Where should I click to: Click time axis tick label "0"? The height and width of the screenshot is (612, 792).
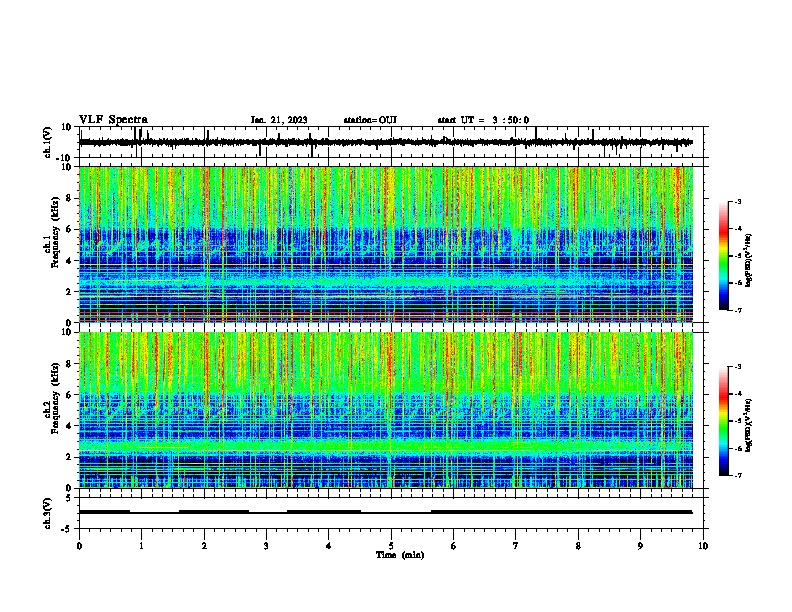click(x=79, y=546)
